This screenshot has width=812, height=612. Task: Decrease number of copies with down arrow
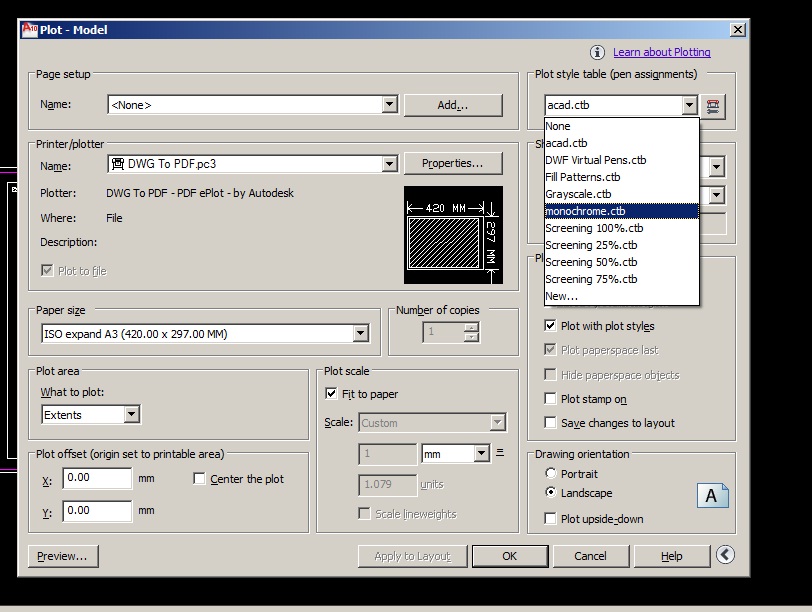click(471, 338)
